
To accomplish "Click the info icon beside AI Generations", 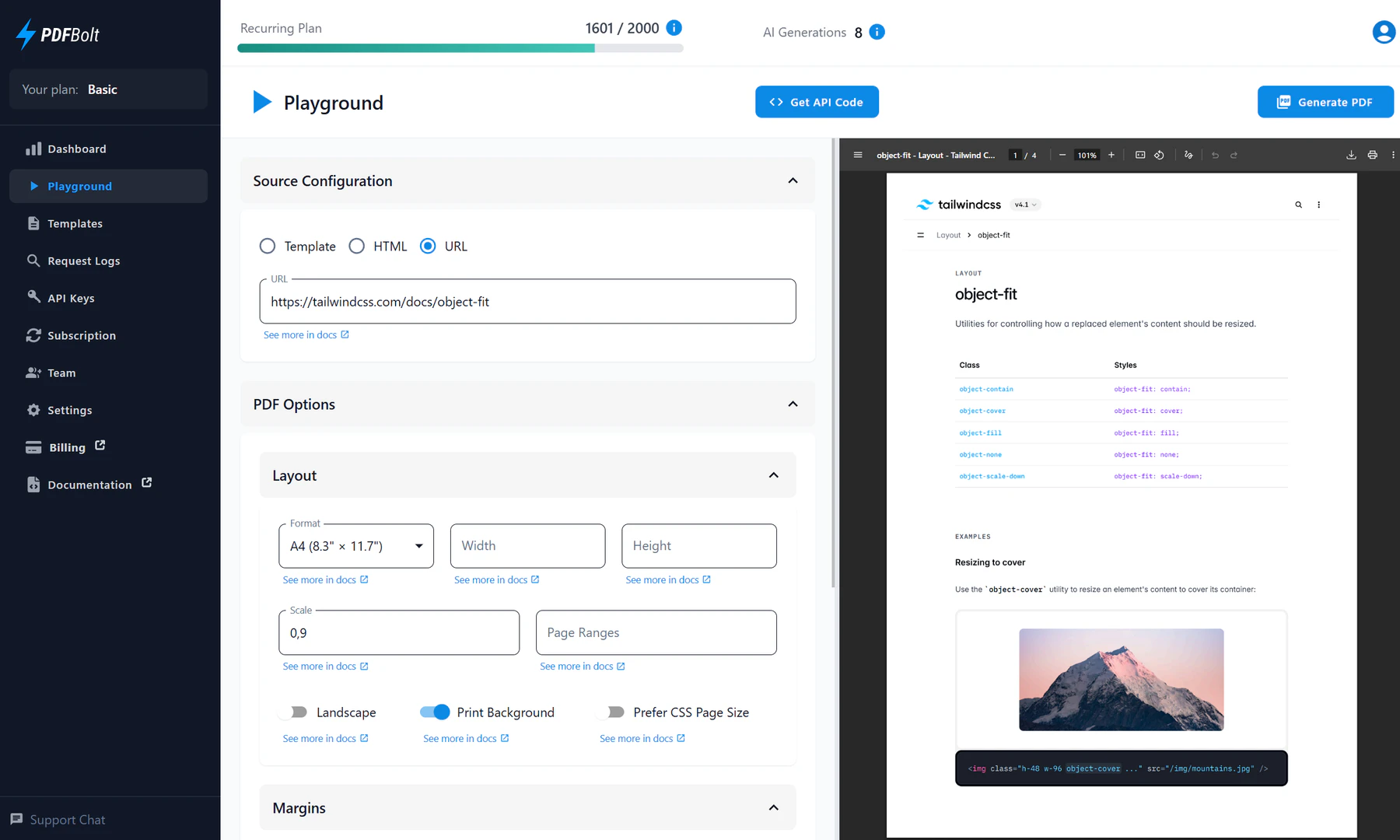I will click(877, 32).
